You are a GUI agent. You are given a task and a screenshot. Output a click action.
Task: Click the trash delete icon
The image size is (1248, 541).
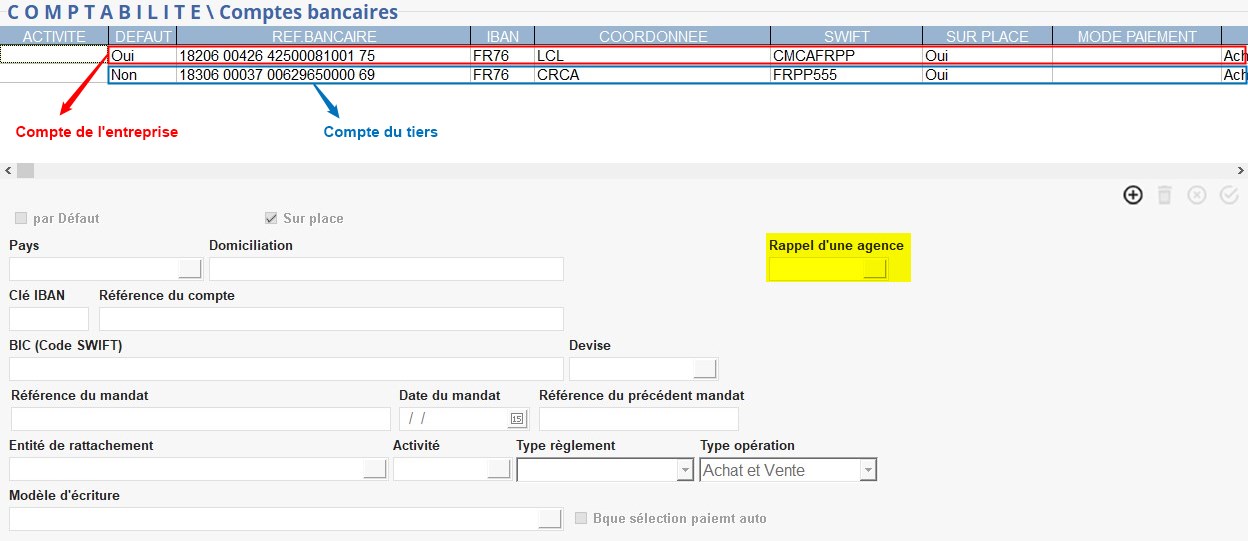click(x=1164, y=195)
